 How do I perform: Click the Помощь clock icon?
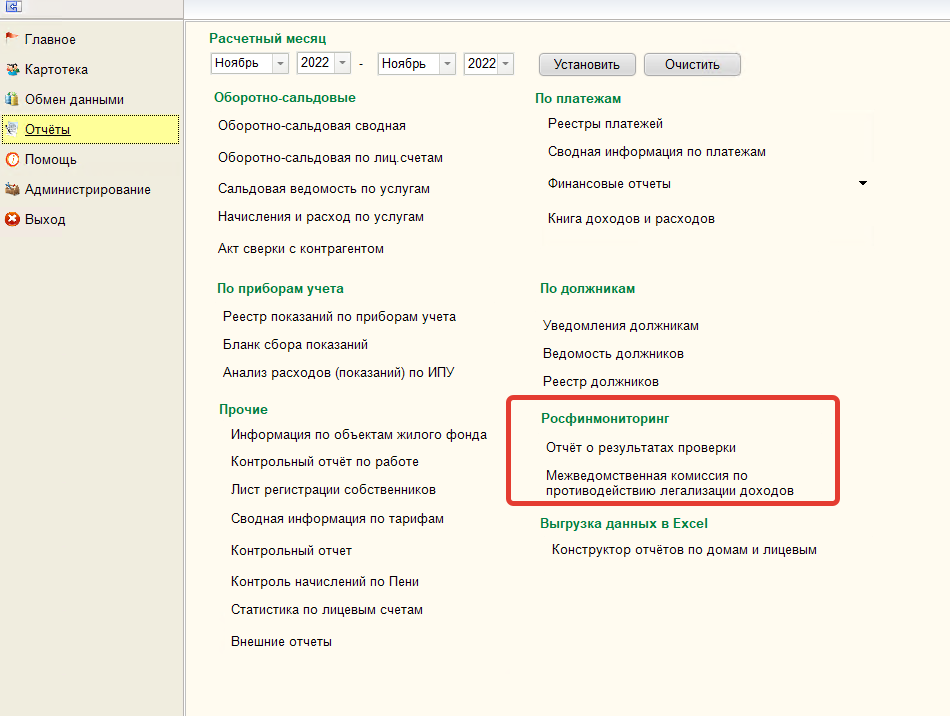click(12, 159)
